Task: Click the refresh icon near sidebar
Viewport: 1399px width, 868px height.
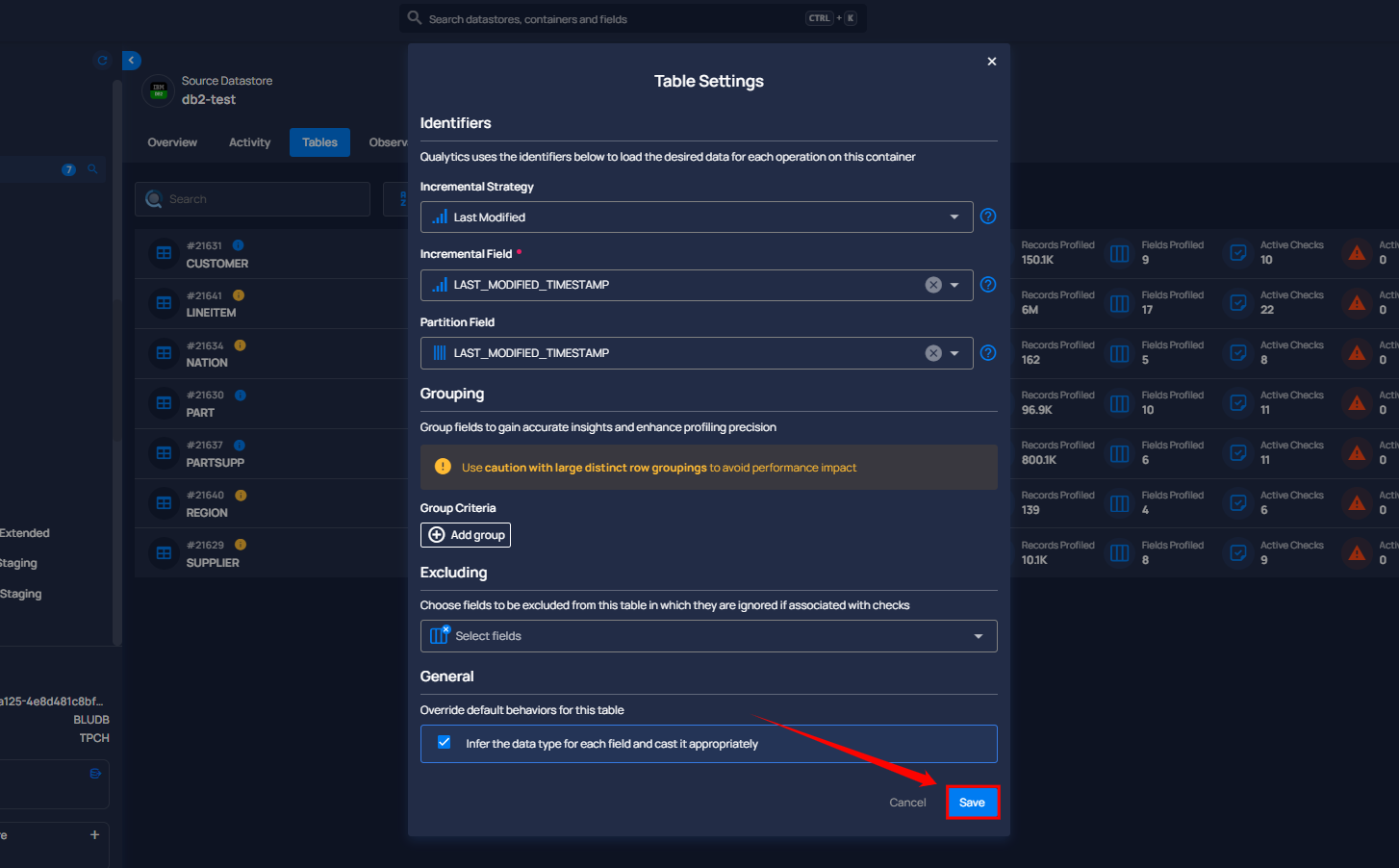Action: tap(102, 61)
